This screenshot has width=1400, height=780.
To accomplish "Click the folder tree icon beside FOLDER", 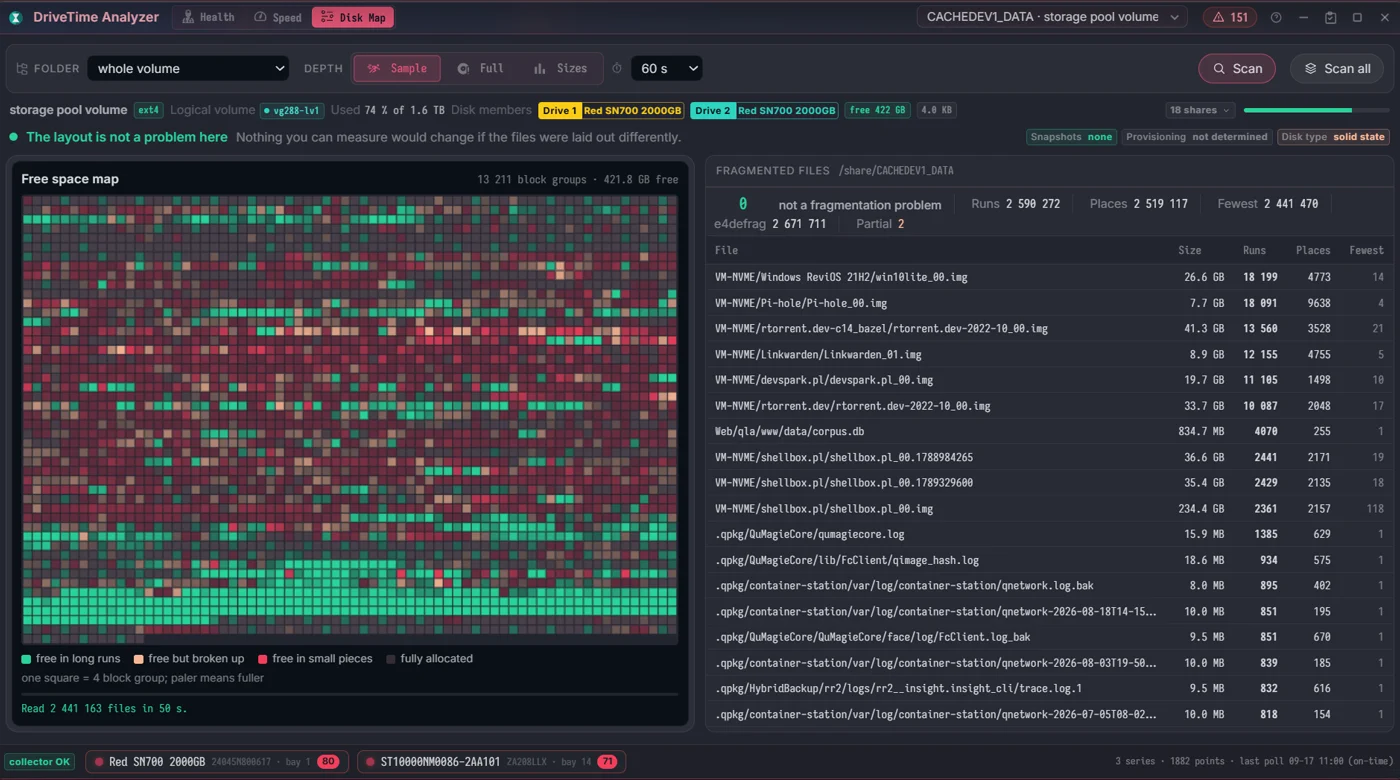I will pyautogui.click(x=22, y=69).
